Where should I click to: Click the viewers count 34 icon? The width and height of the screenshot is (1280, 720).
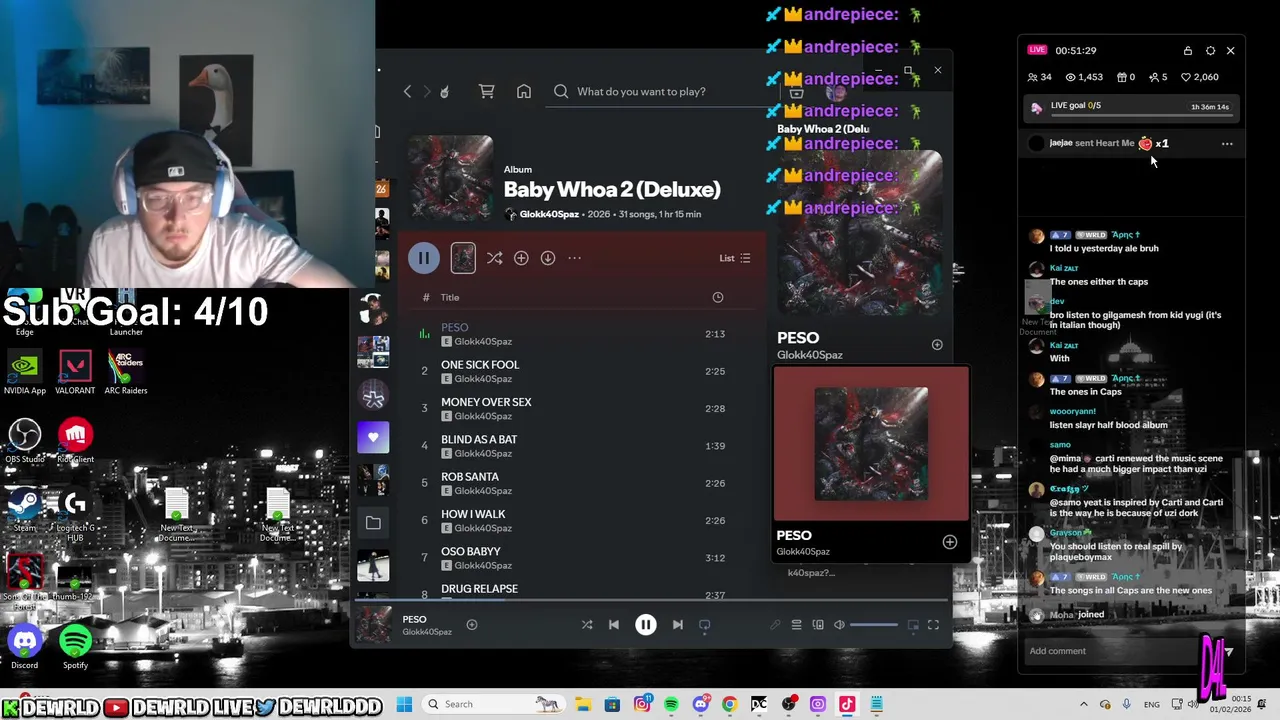click(1039, 77)
